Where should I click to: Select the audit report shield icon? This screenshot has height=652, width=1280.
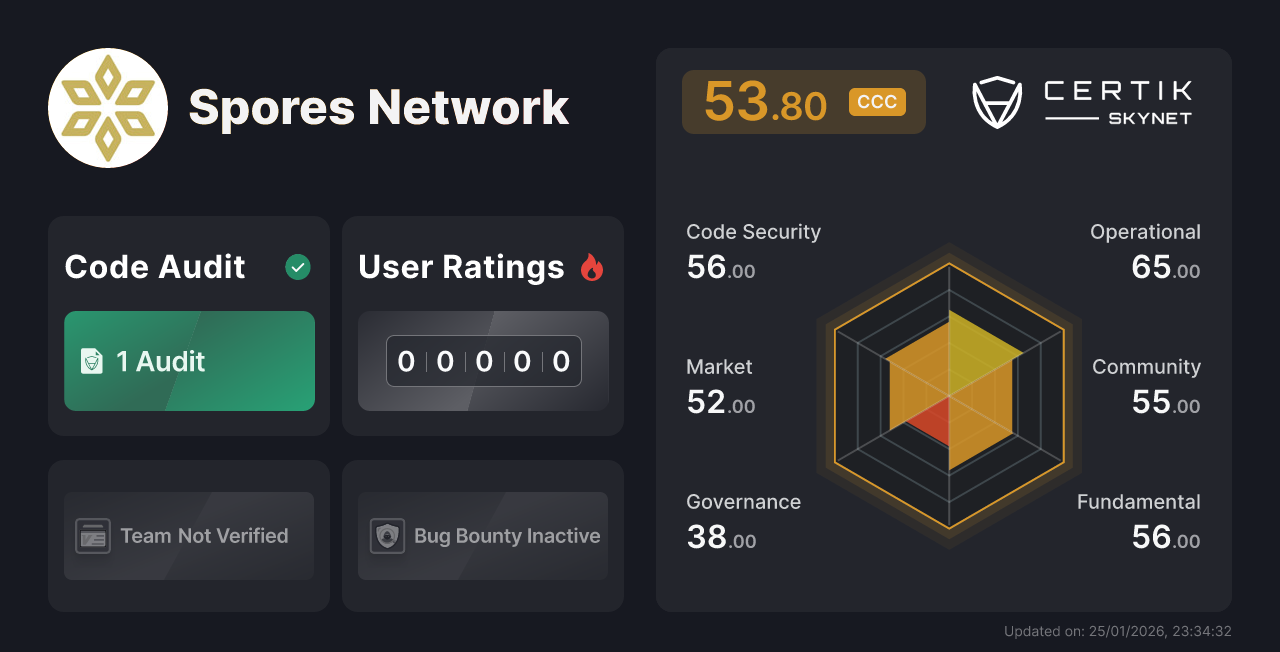[x=92, y=361]
